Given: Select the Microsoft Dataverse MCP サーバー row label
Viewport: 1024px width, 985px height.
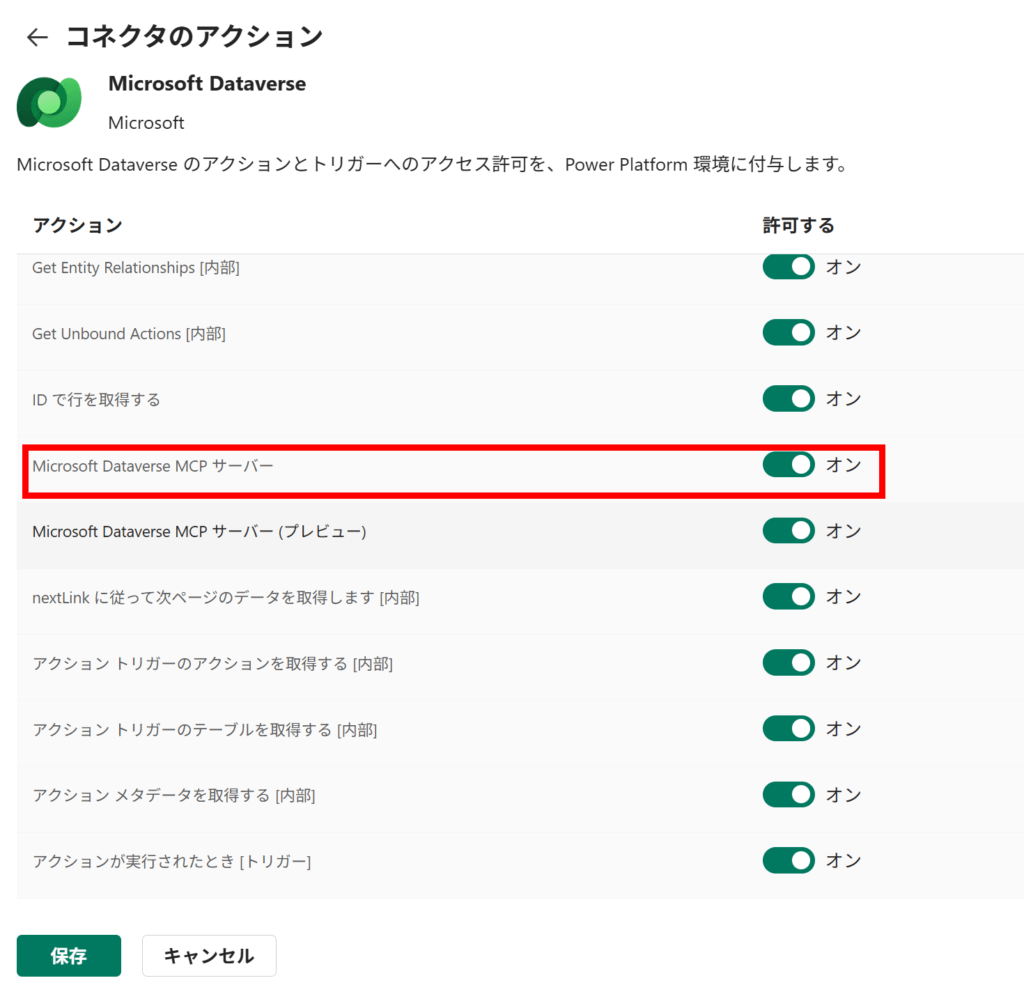Looking at the screenshot, I should point(152,466).
